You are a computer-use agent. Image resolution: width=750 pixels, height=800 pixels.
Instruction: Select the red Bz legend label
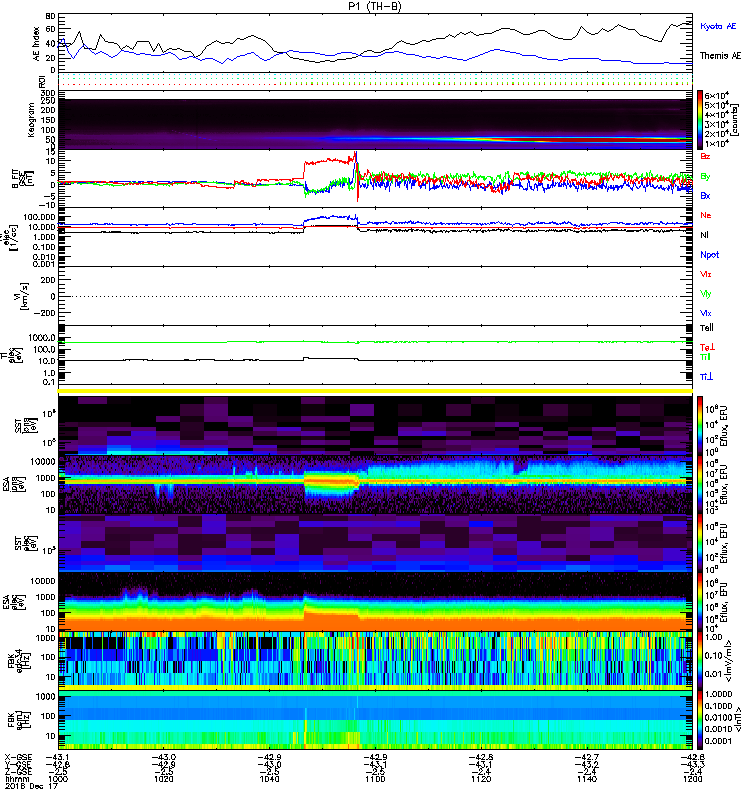705,157
